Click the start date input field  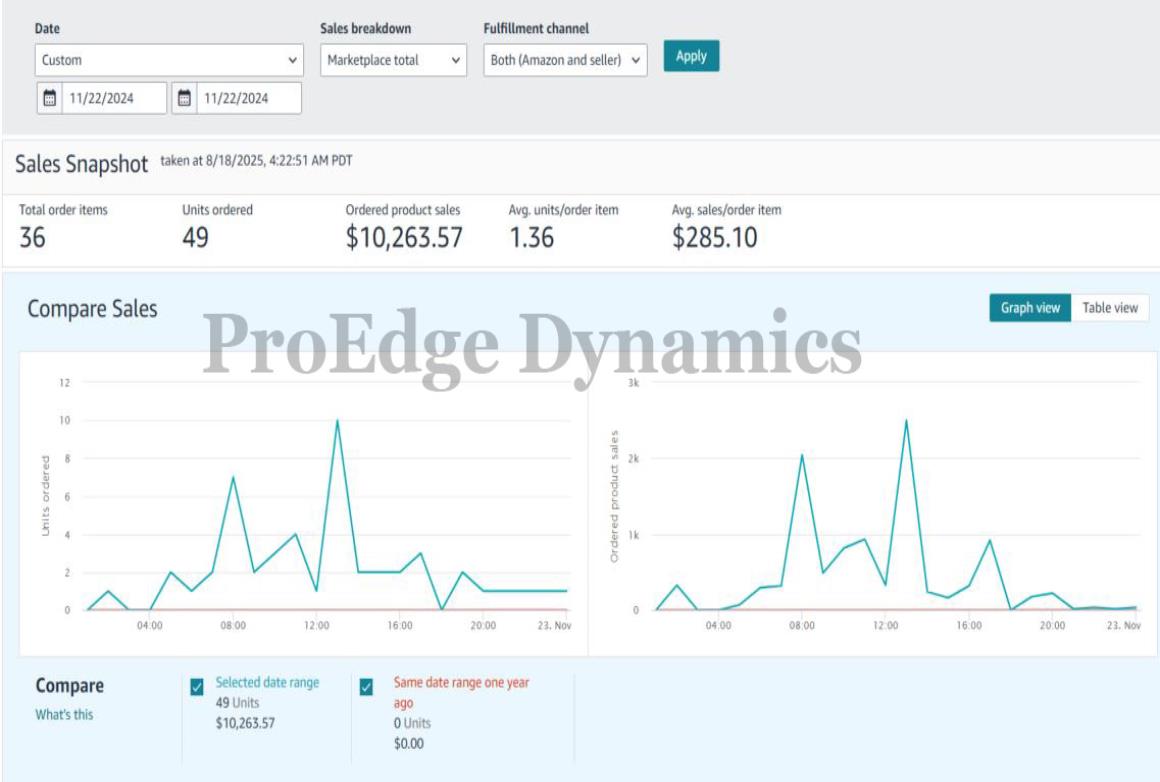114,98
